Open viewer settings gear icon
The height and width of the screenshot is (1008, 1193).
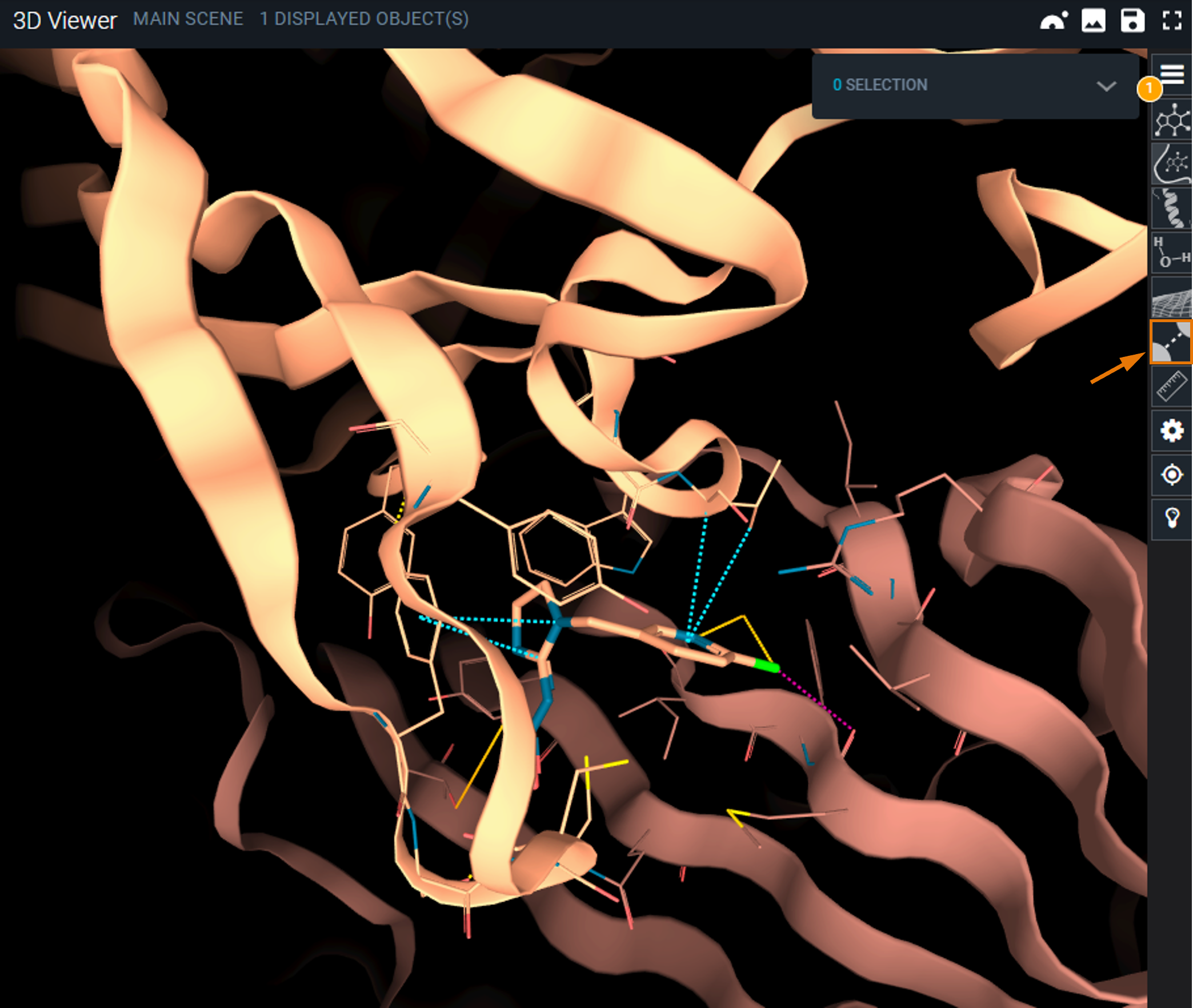pyautogui.click(x=1172, y=430)
